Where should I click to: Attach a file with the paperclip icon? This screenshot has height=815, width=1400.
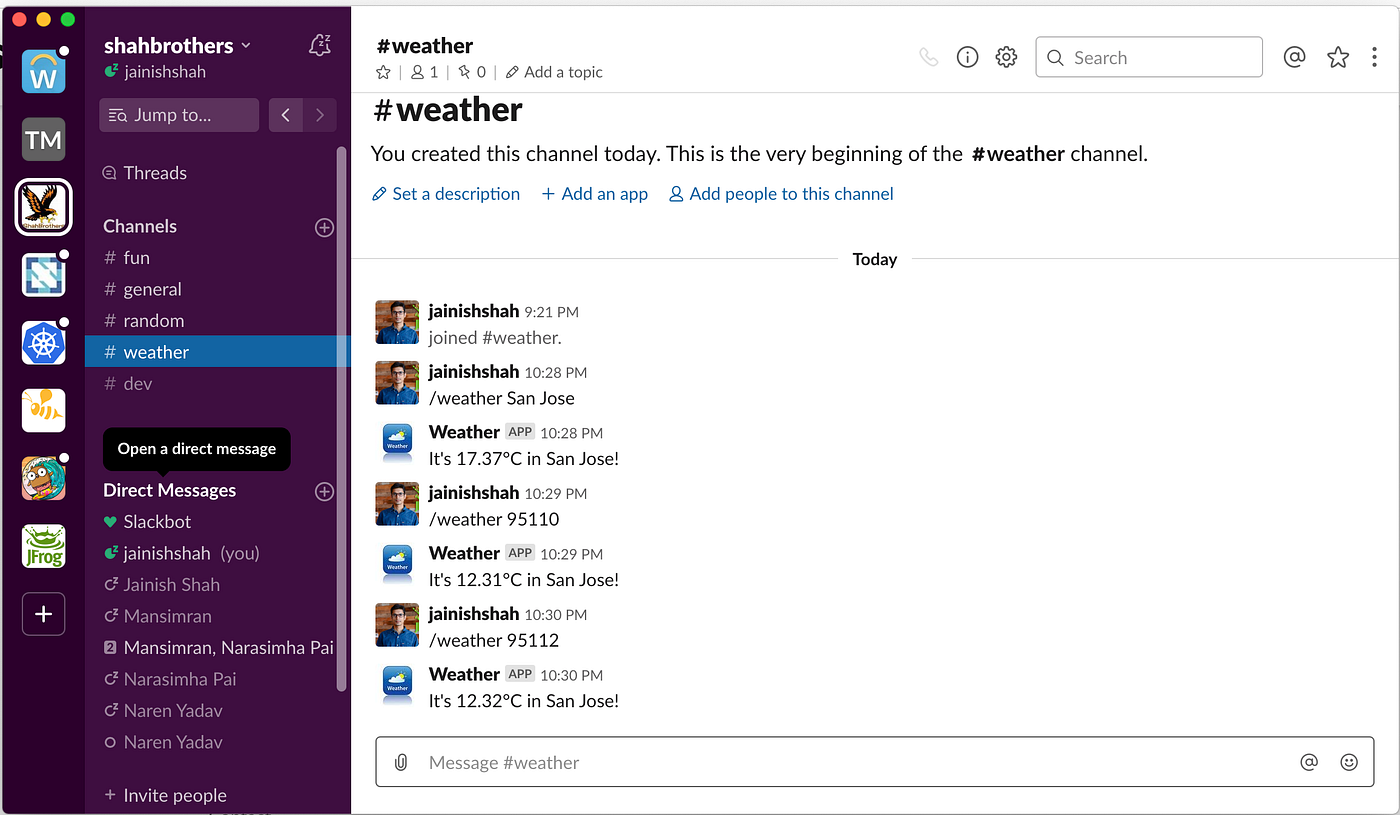click(x=401, y=763)
